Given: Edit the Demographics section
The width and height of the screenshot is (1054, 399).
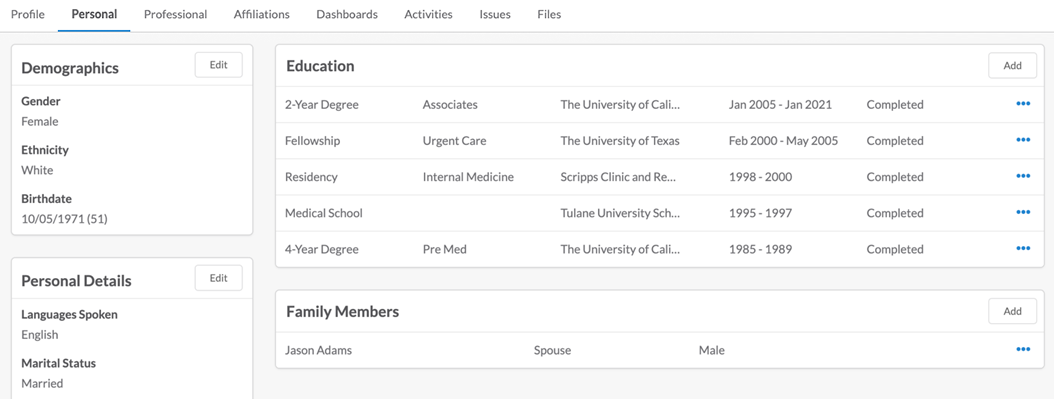Looking at the screenshot, I should (218, 65).
